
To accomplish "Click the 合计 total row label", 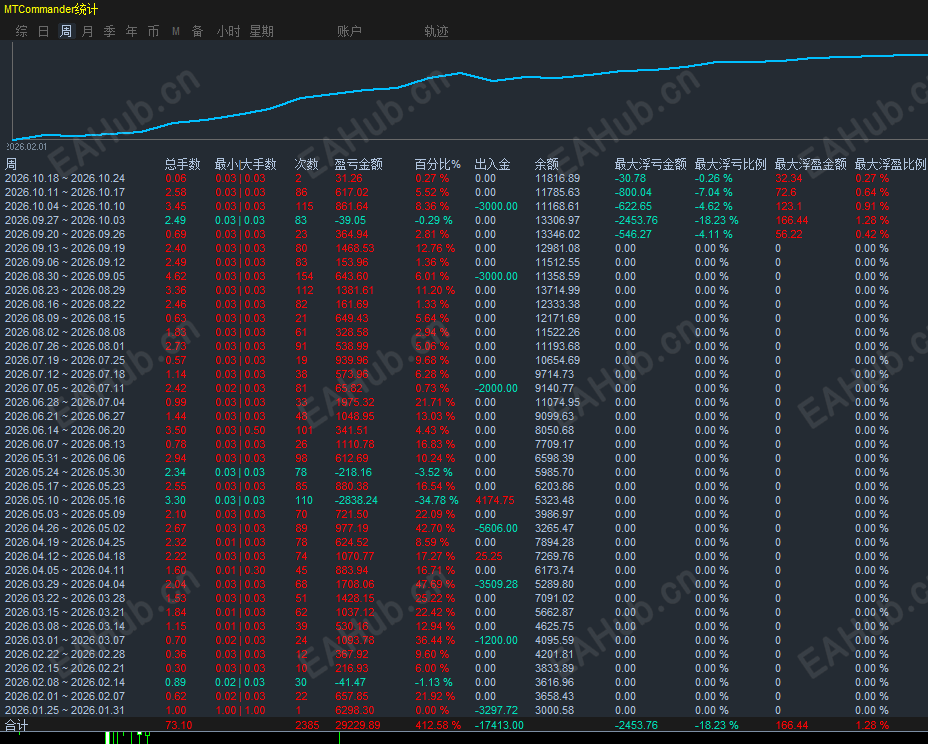I will click(x=17, y=725).
